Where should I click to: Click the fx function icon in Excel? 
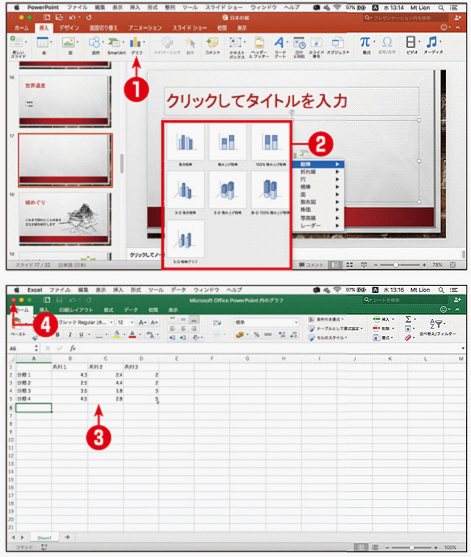[72, 348]
